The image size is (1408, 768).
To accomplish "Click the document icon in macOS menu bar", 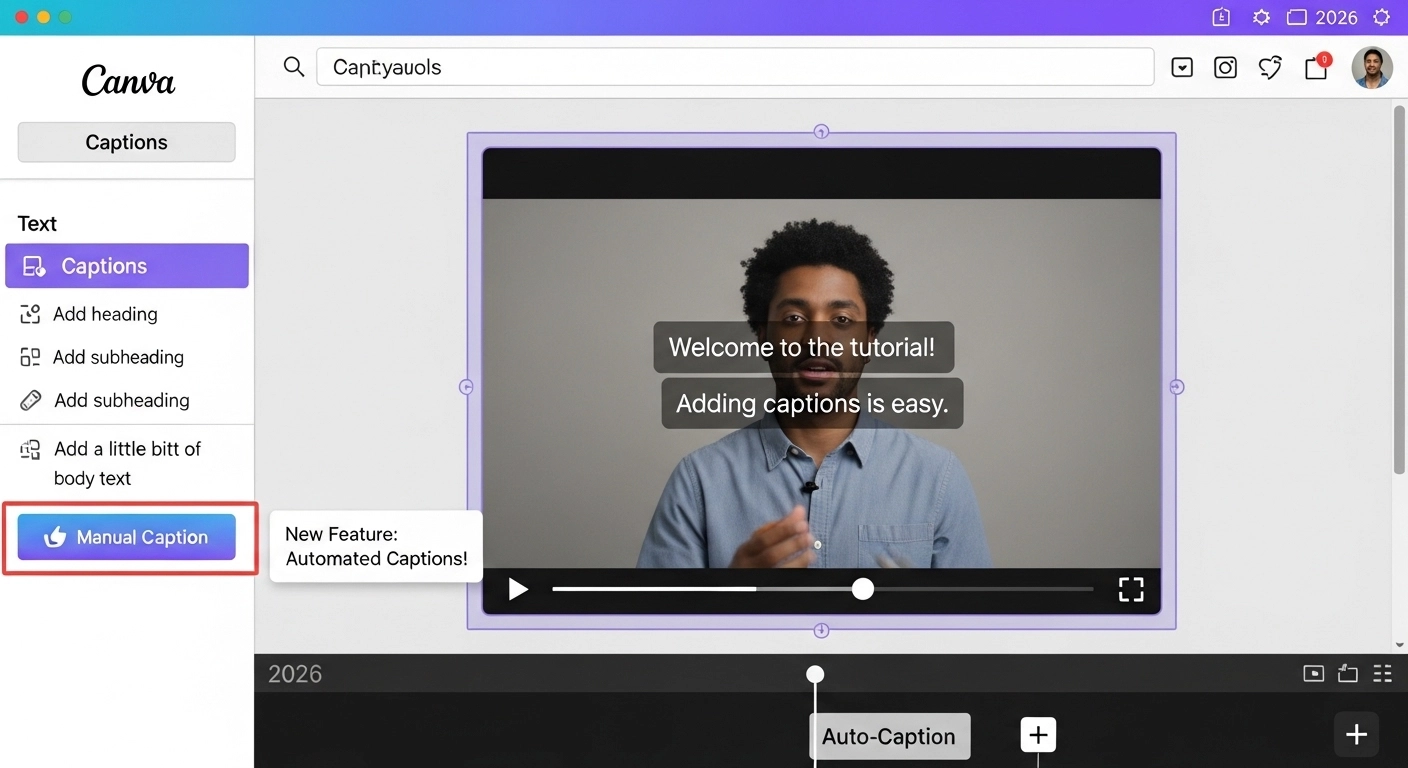I will (x=1221, y=17).
